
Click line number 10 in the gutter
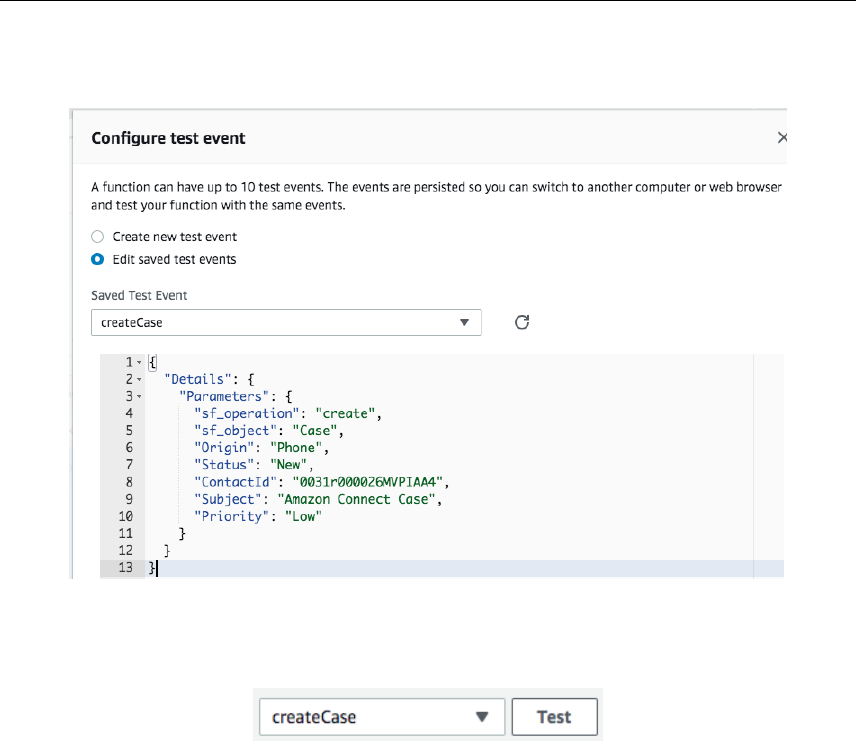125,516
